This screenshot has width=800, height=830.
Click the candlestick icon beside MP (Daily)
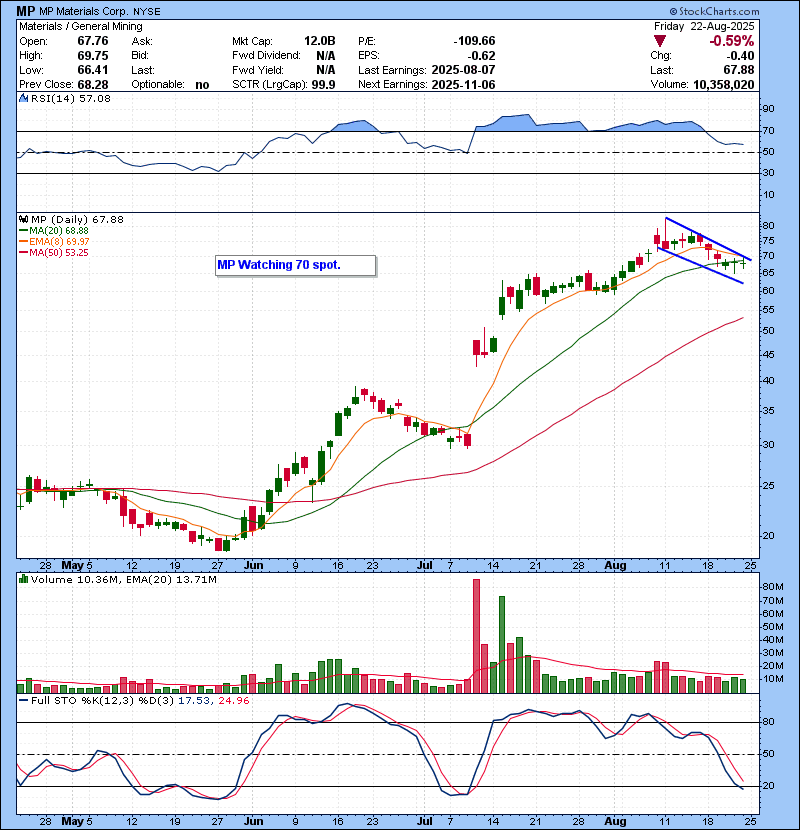coord(23,219)
